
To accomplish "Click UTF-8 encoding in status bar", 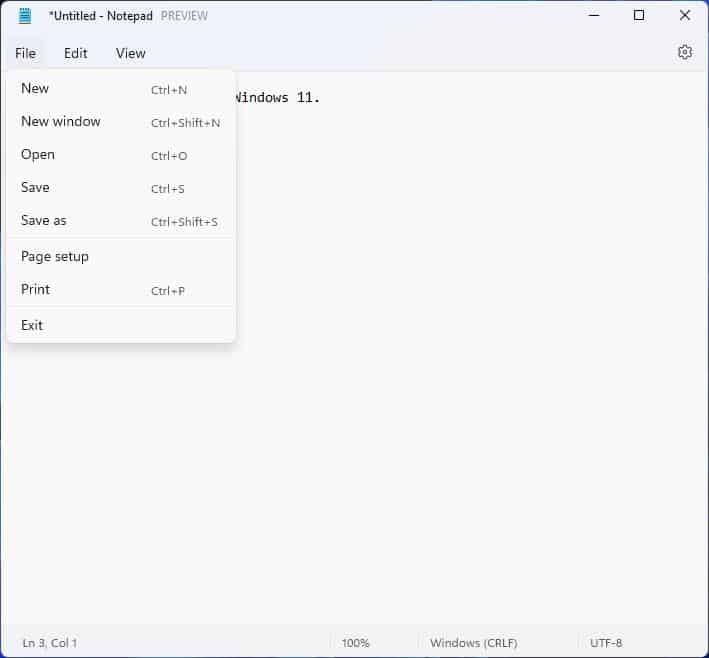I will [606, 643].
